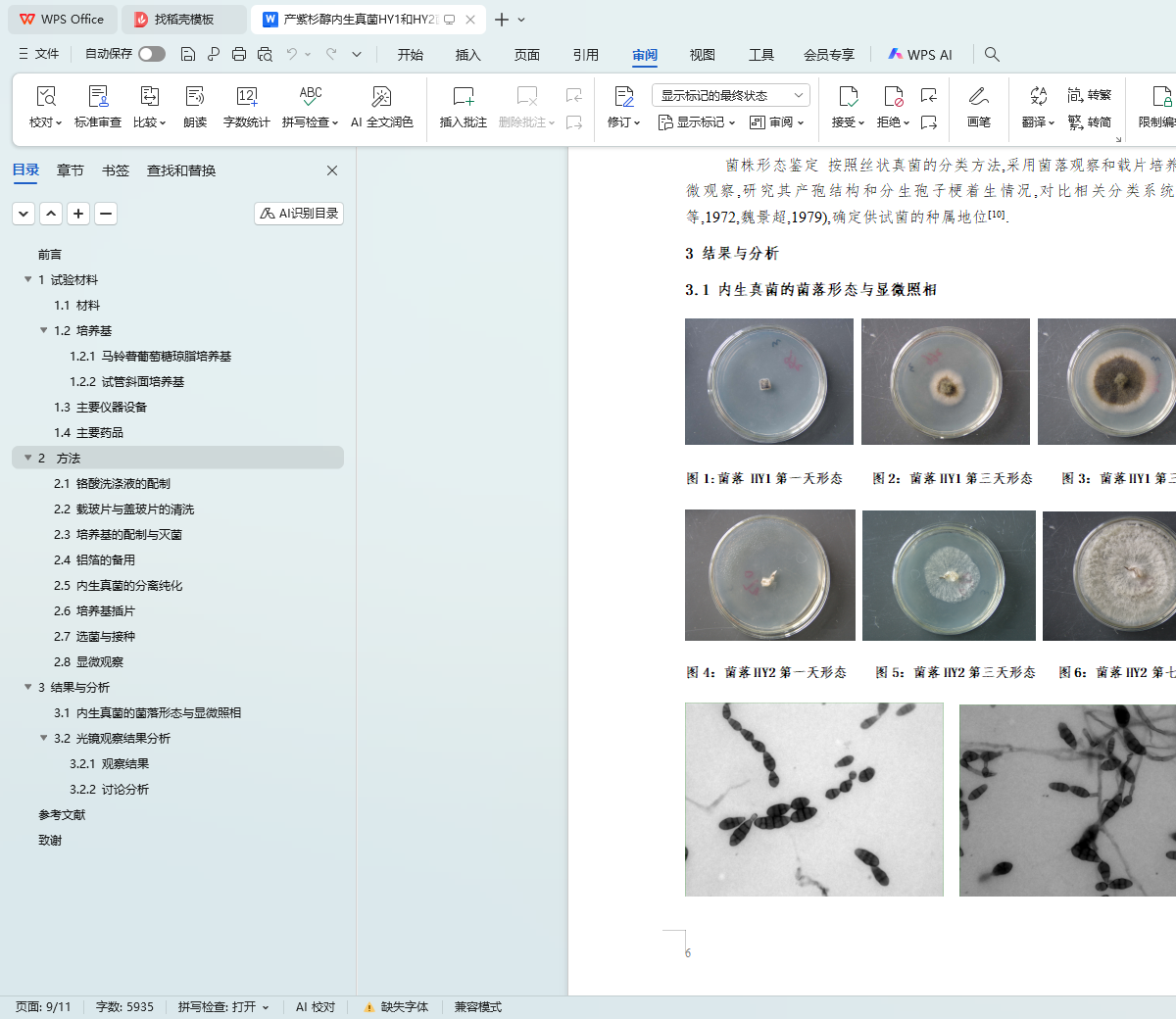Convert text with 转繁
1176x1019 pixels.
[x=1089, y=95]
